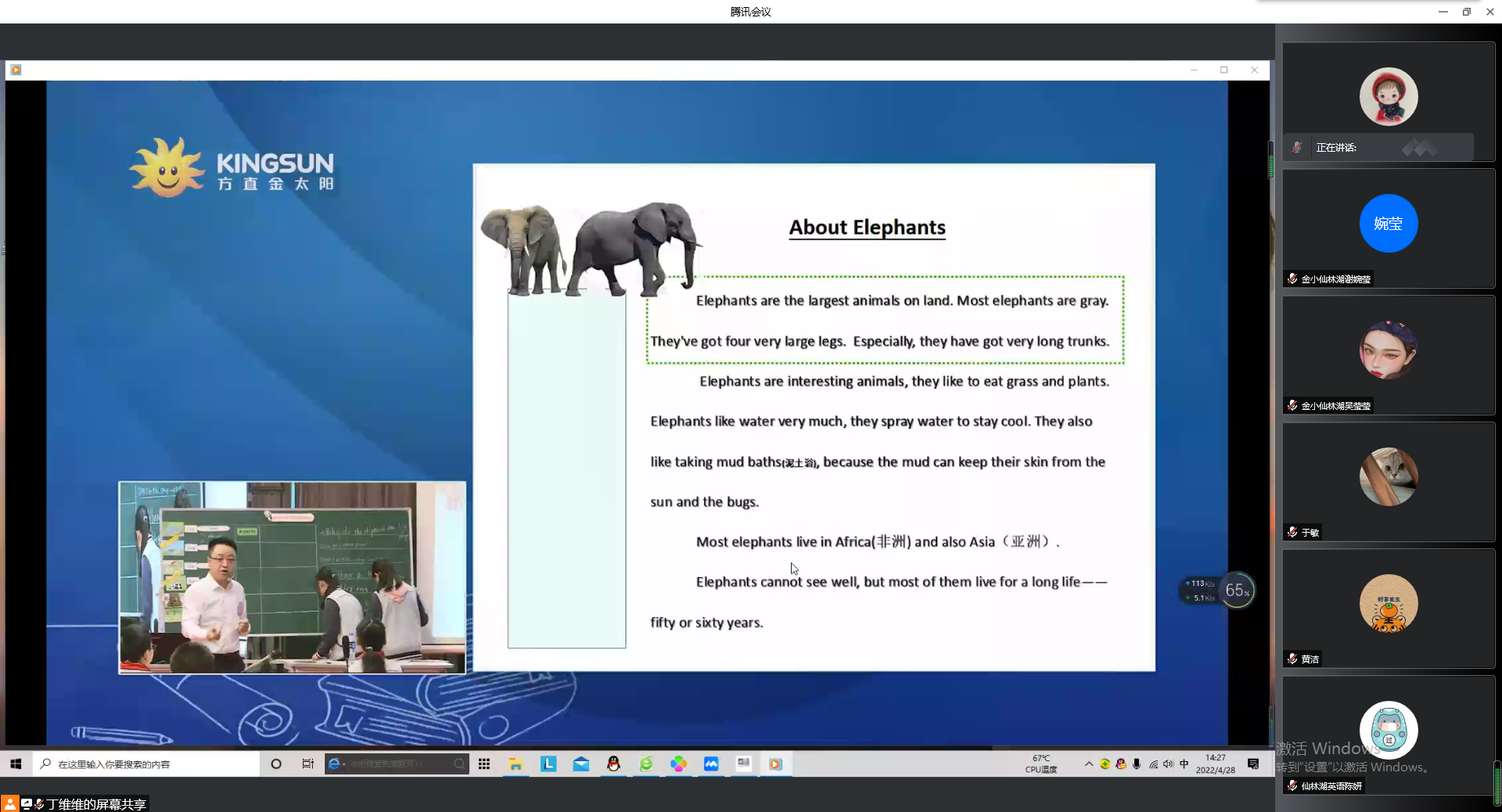
Task: Open the Mail app on the taskbar
Action: tap(581, 763)
